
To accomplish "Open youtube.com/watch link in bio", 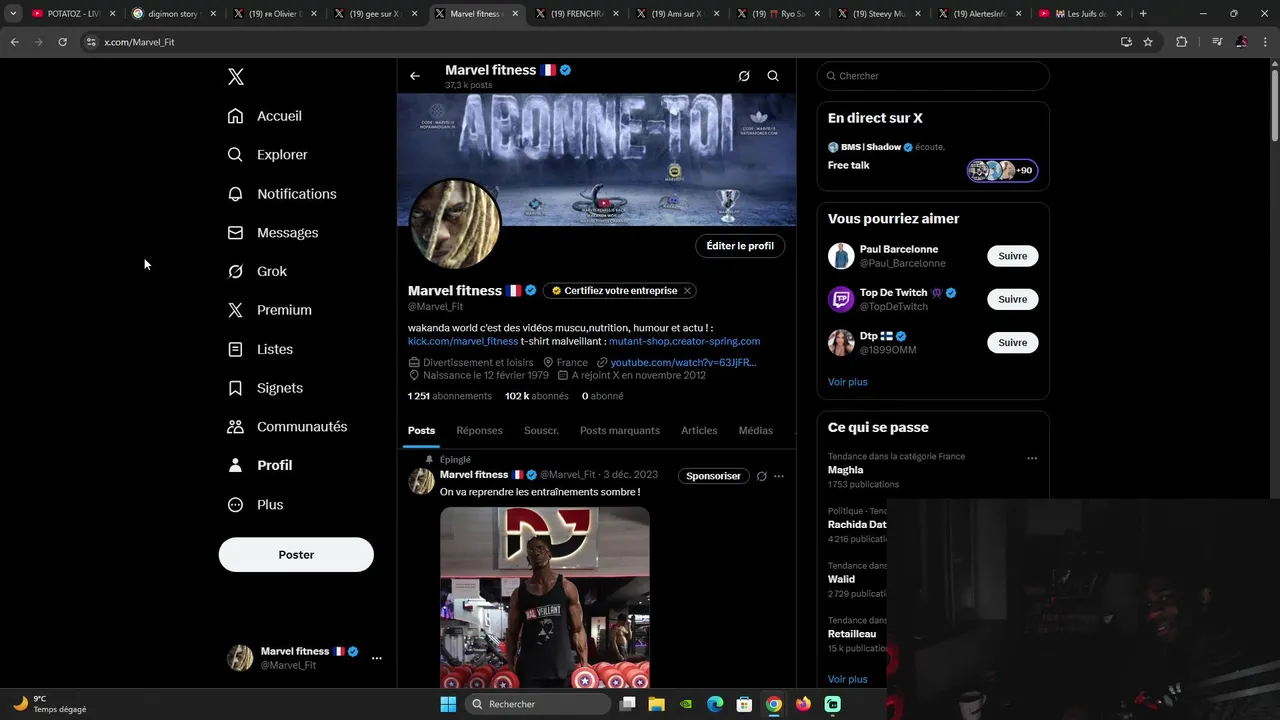I will (683, 363).
